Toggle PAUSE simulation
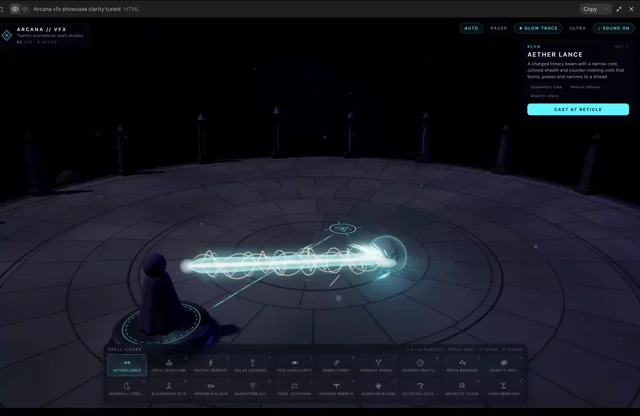 [499, 28]
